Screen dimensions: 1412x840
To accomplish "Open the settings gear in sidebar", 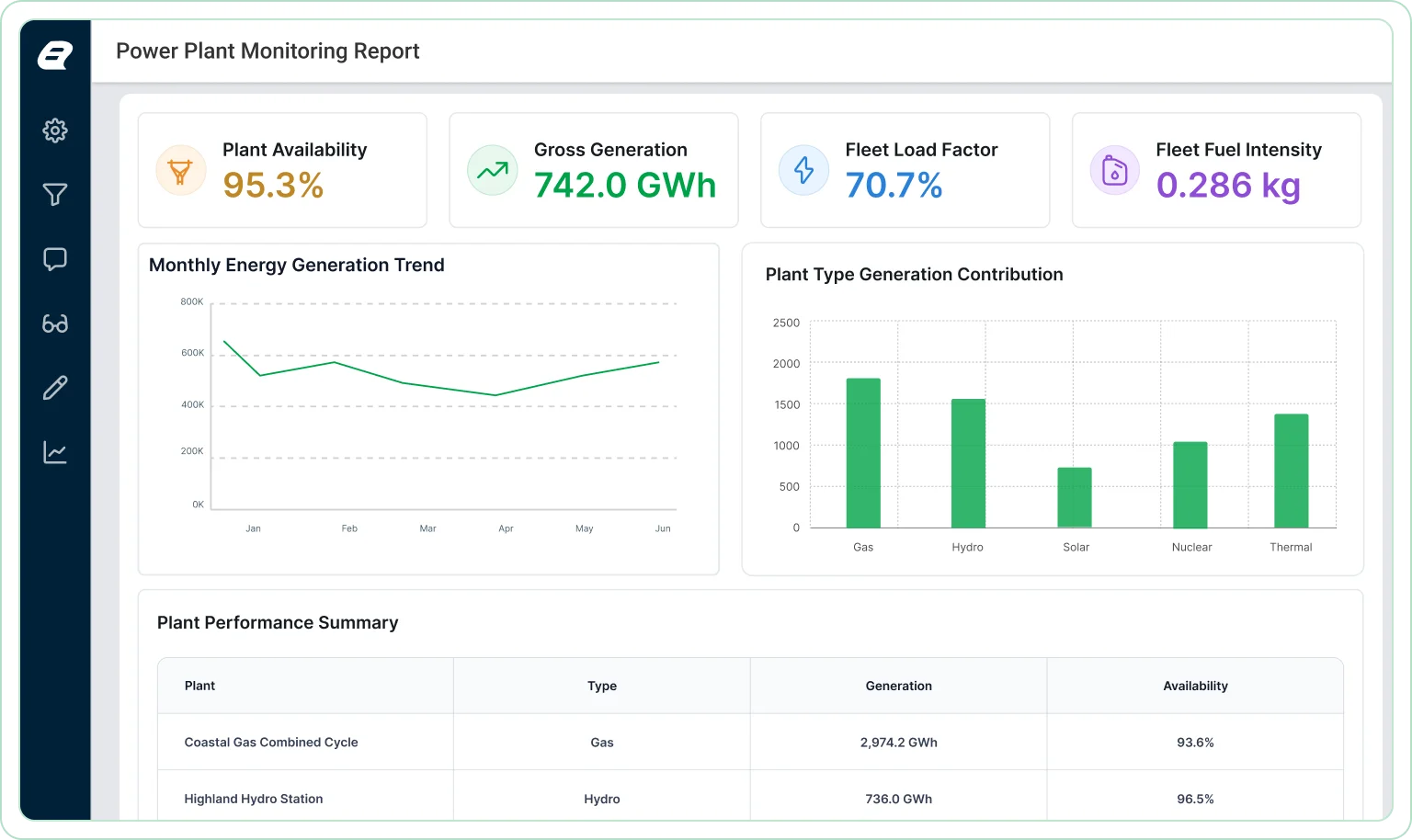I will tap(55, 131).
